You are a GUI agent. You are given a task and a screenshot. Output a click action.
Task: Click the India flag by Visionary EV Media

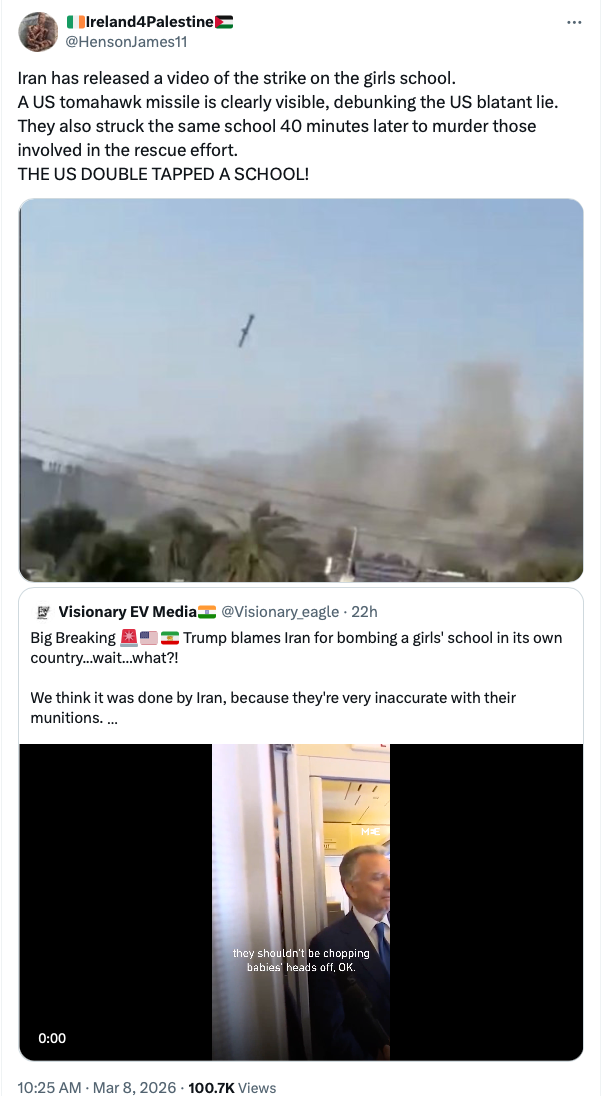coord(207,612)
